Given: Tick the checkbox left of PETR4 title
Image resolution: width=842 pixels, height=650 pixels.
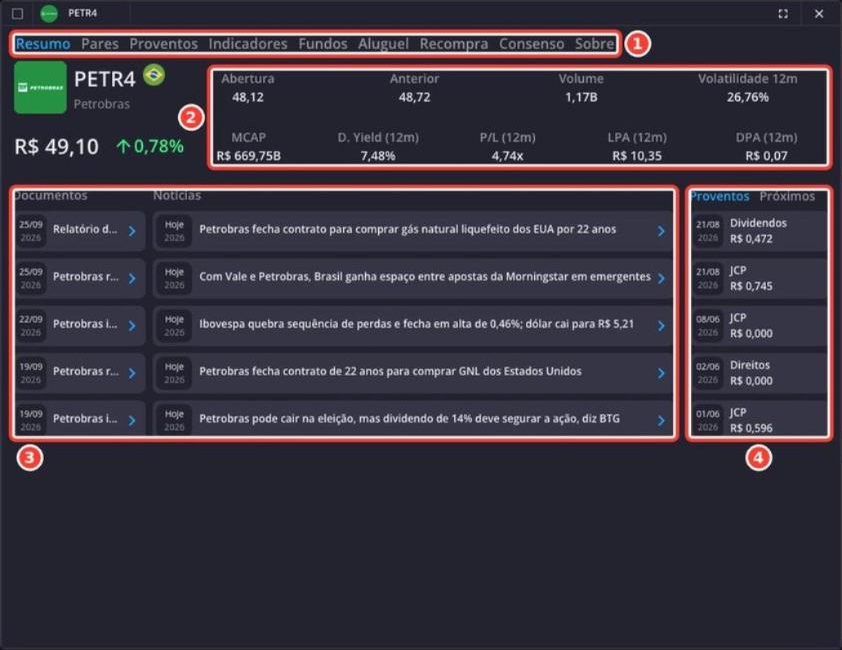Looking at the screenshot, I should 17,13.
